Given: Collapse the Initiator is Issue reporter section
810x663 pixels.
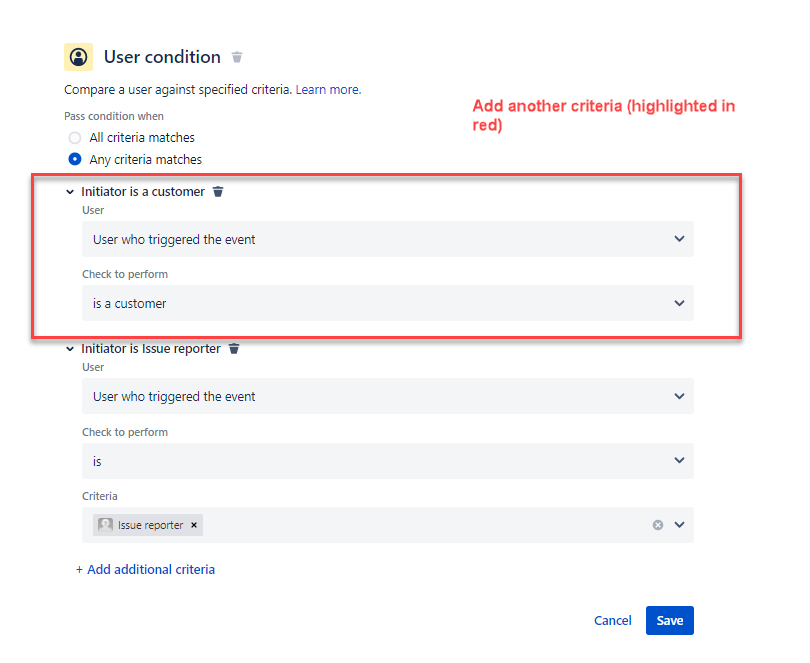Looking at the screenshot, I should pos(70,349).
